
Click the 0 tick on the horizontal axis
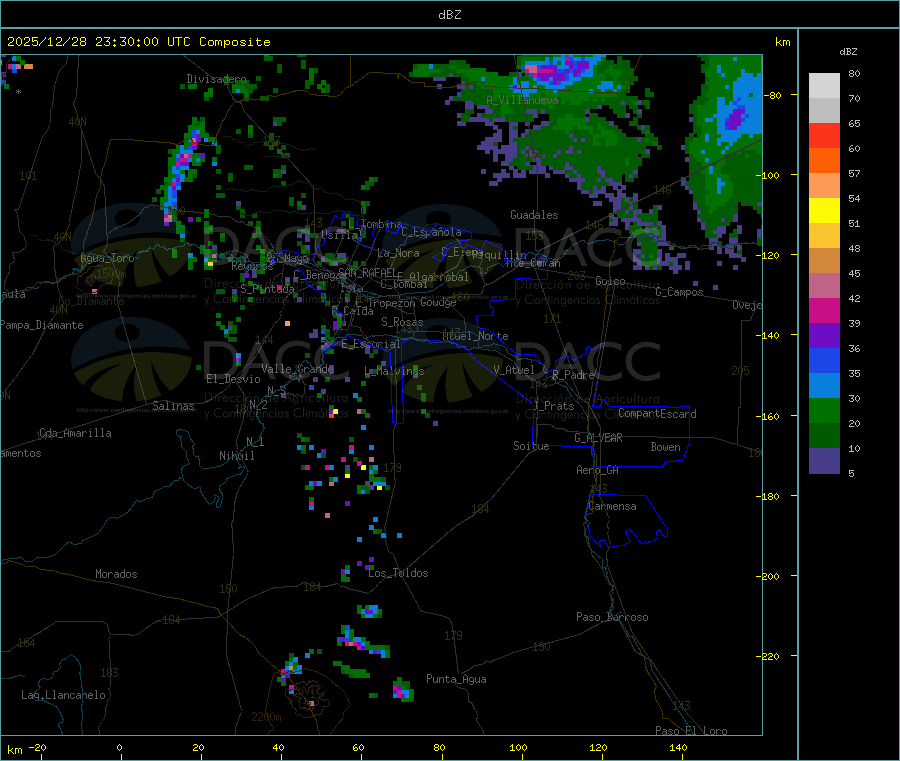coord(119,747)
